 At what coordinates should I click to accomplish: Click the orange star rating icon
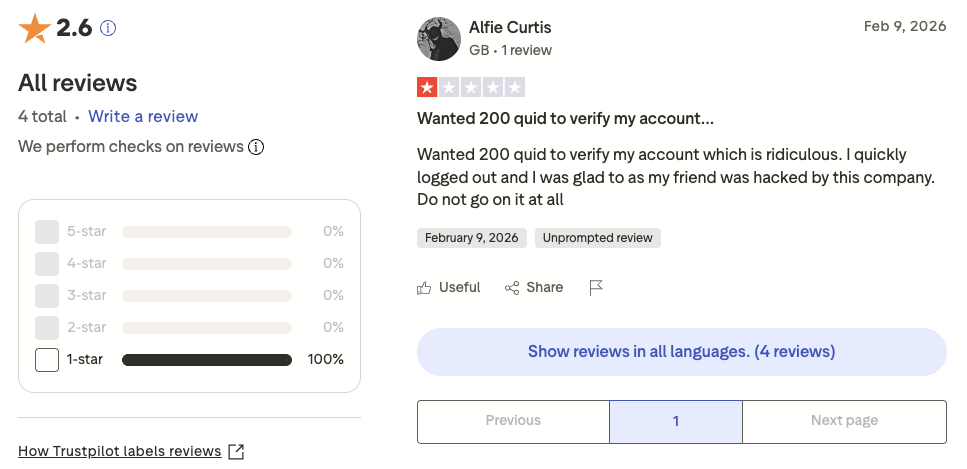34,29
